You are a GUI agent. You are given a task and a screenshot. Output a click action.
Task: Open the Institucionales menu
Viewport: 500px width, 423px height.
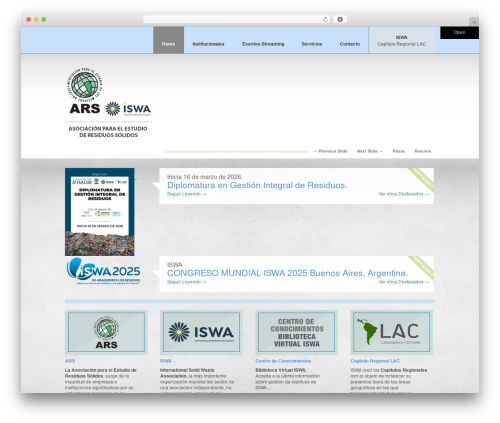(208, 44)
